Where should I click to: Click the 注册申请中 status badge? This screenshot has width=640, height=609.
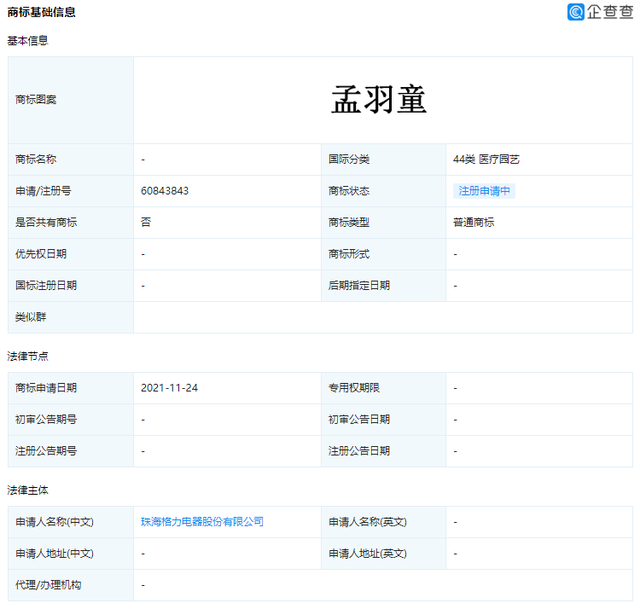[x=484, y=191]
